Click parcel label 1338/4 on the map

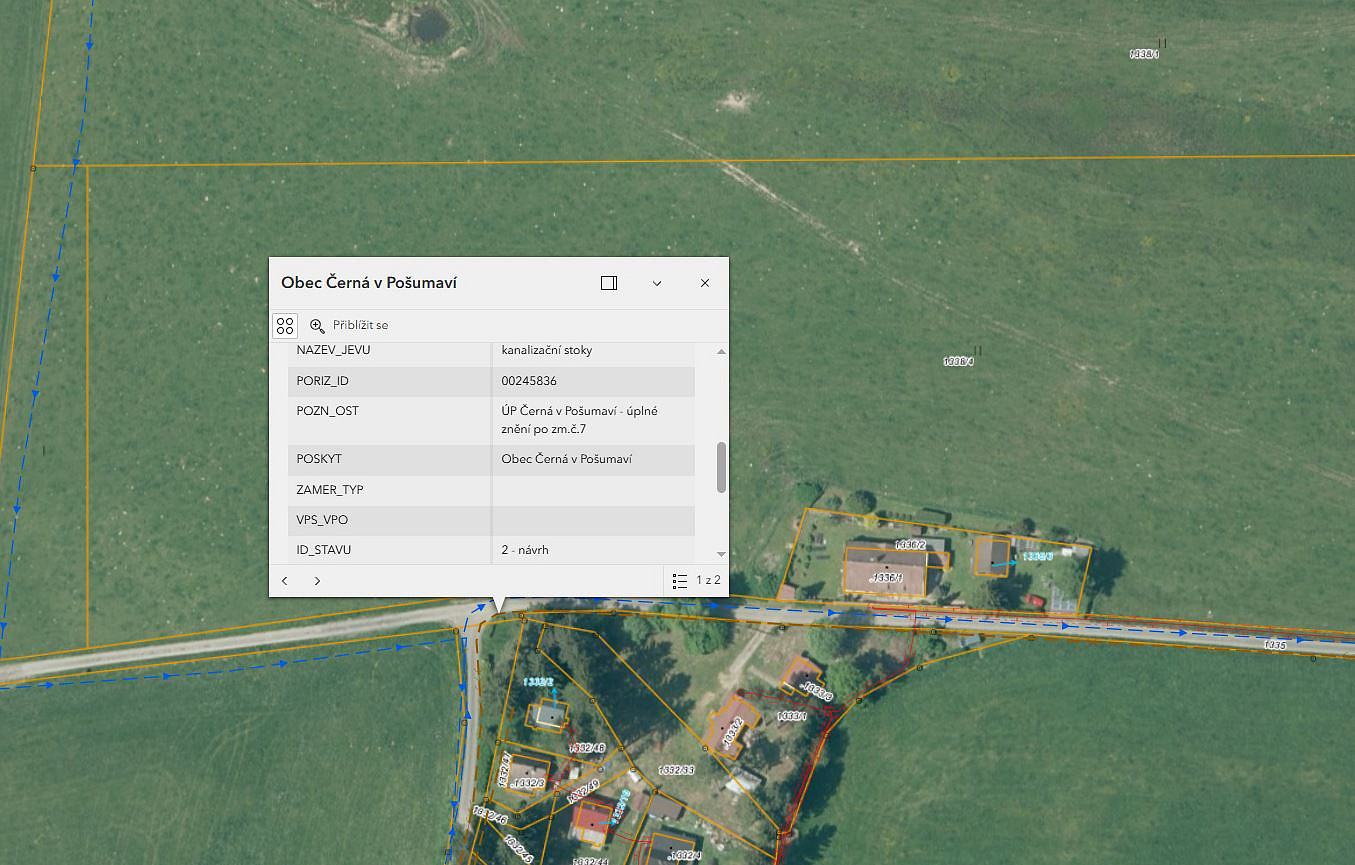(x=958, y=361)
